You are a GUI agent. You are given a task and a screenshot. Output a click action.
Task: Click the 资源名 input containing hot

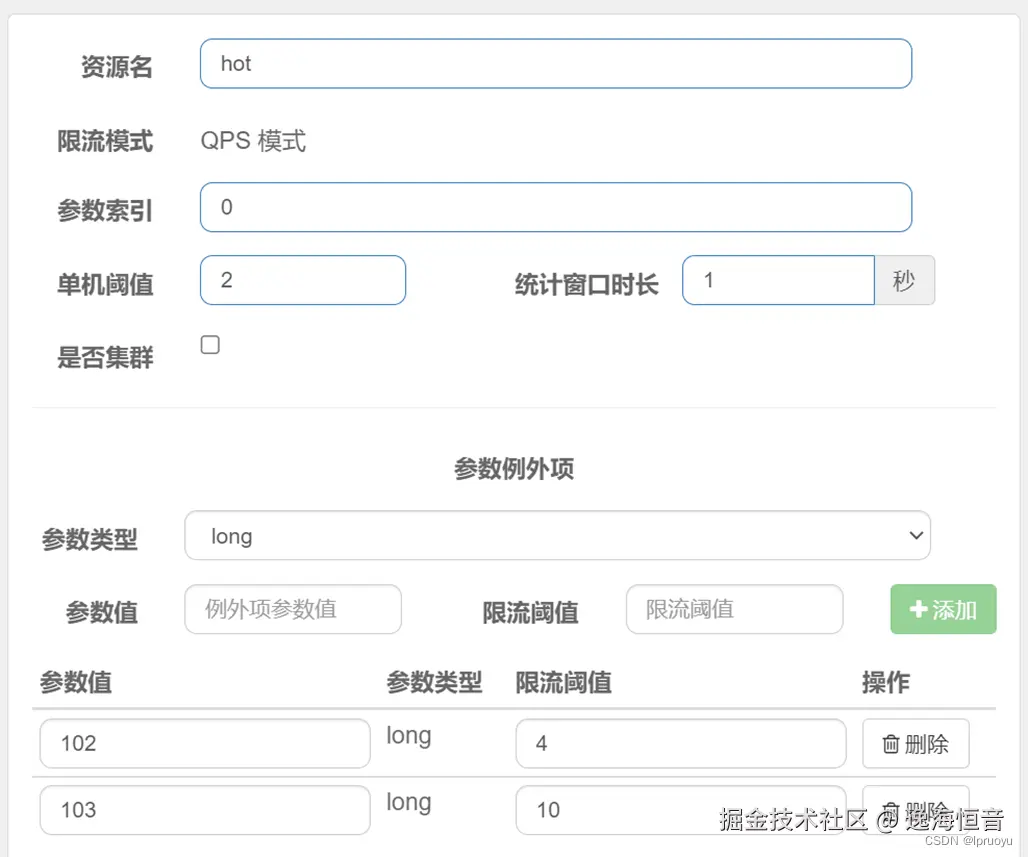coord(556,63)
